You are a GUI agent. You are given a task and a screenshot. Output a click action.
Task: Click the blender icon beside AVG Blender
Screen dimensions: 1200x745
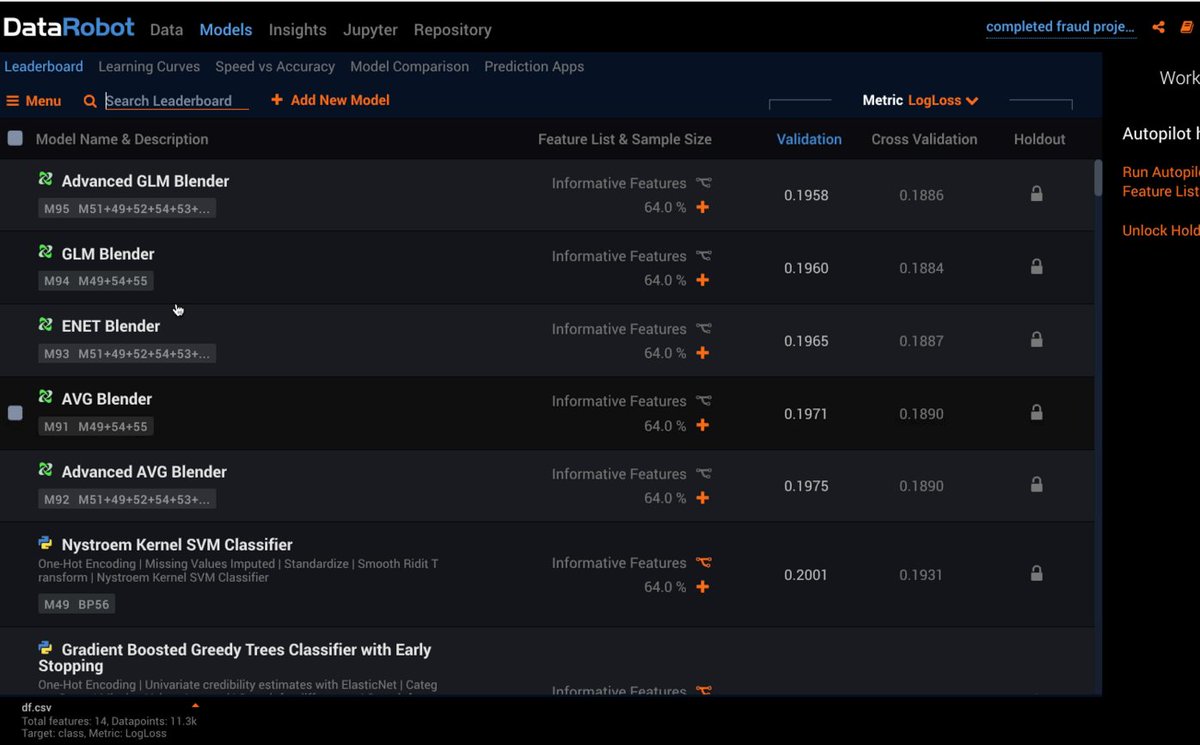click(45, 397)
